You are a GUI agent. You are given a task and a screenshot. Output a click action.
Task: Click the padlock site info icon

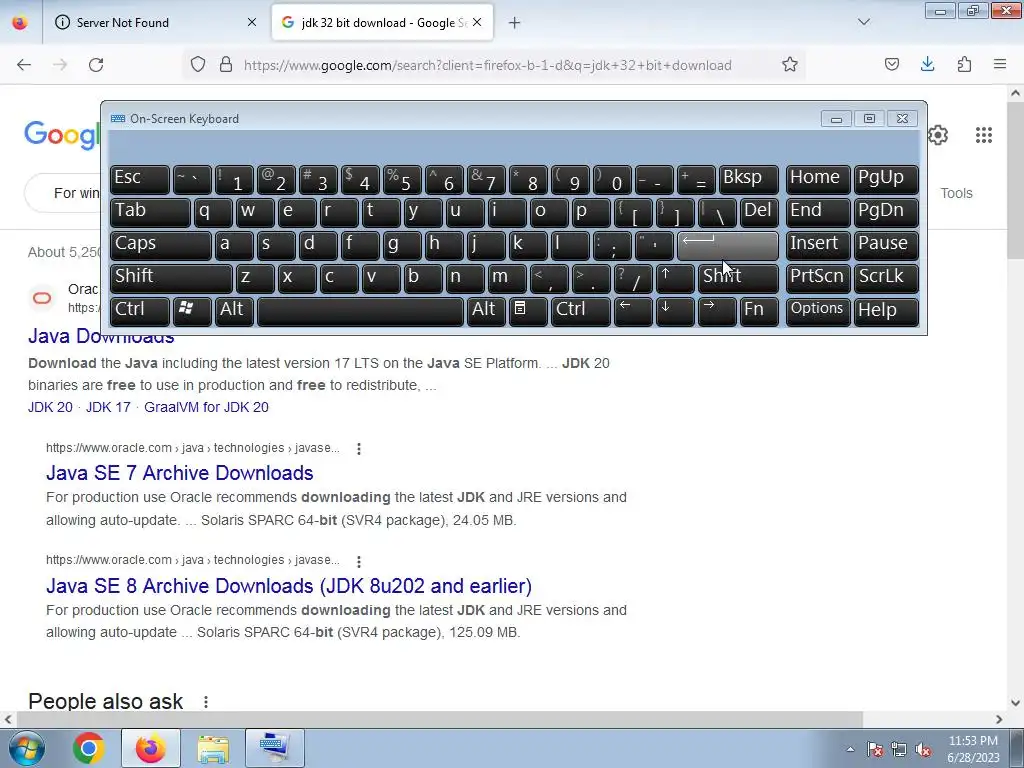226,65
